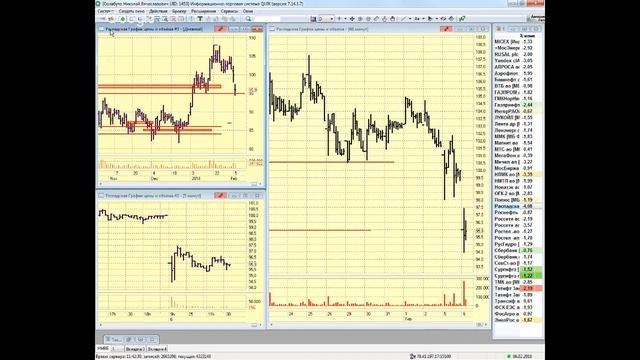Select the arrow pointer tool

(430, 19)
